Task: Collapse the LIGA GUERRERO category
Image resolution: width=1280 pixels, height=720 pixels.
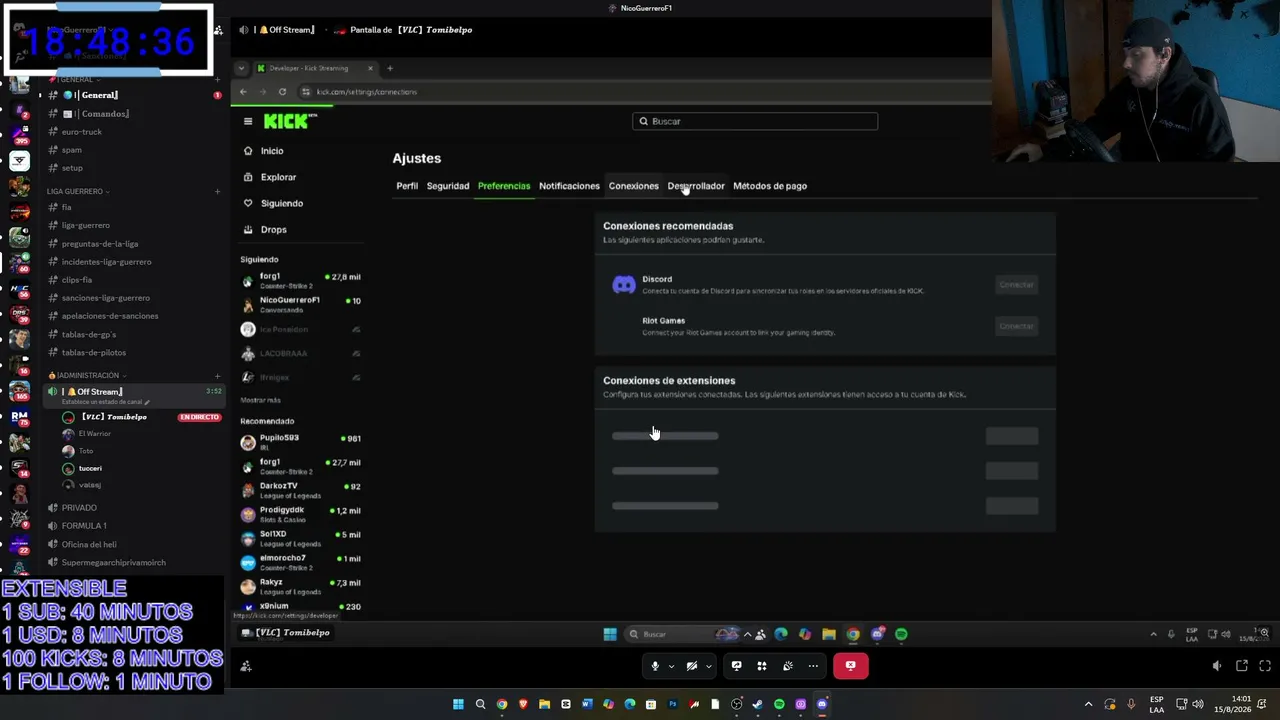Action: click(x=77, y=191)
